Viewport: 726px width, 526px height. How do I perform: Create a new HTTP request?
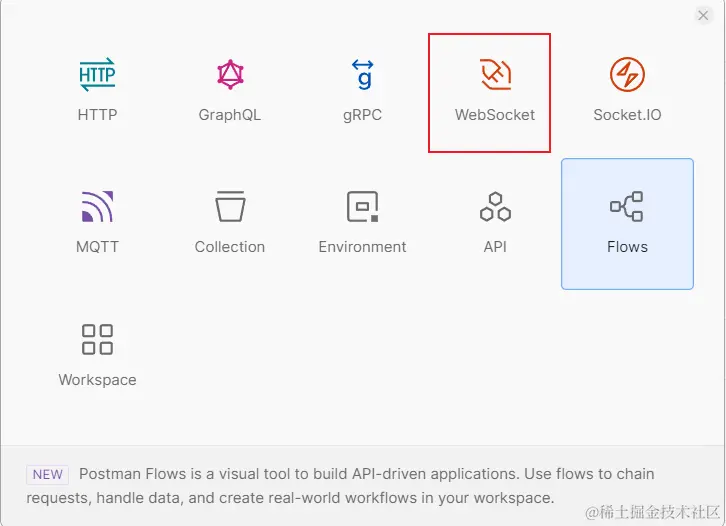tap(97, 90)
